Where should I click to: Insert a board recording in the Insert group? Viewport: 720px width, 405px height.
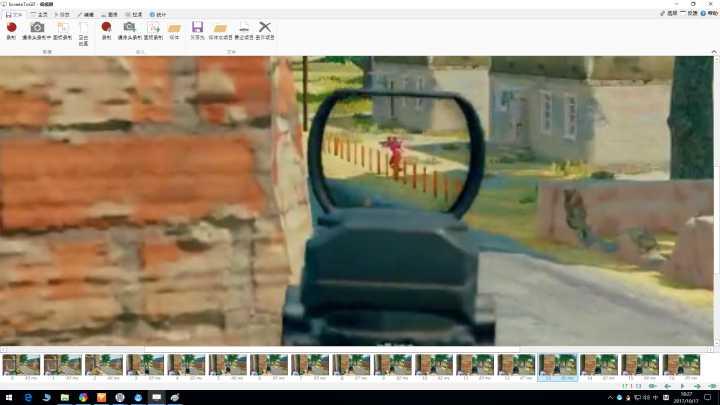(153, 30)
